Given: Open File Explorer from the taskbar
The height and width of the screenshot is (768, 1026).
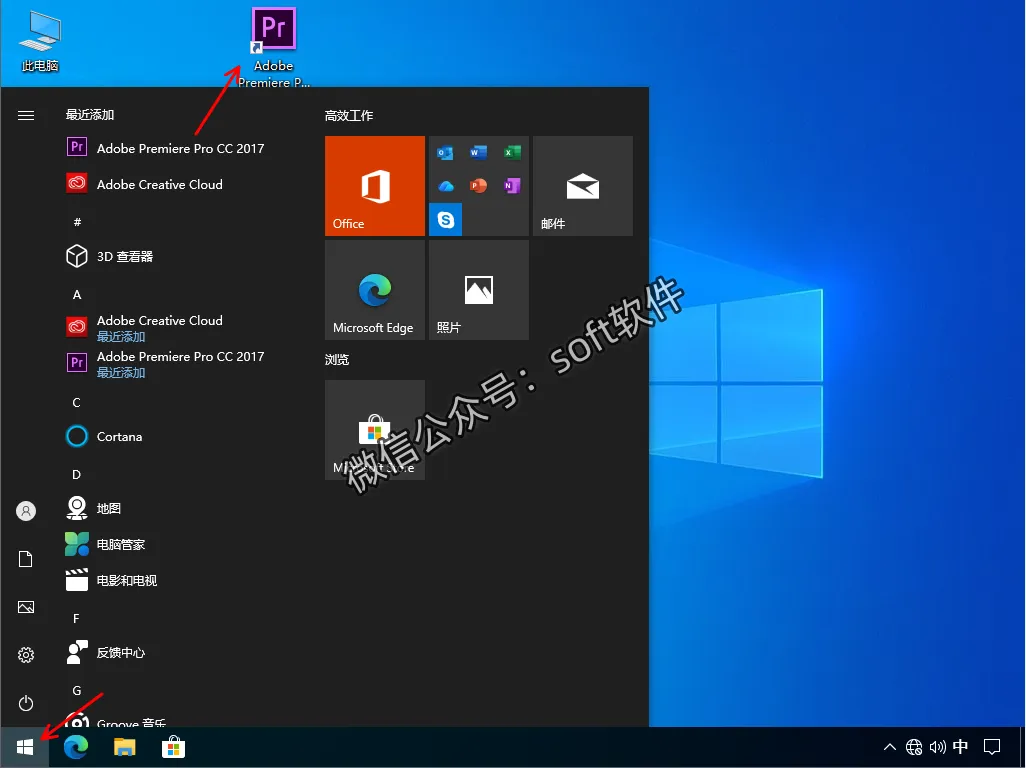Looking at the screenshot, I should click(124, 747).
